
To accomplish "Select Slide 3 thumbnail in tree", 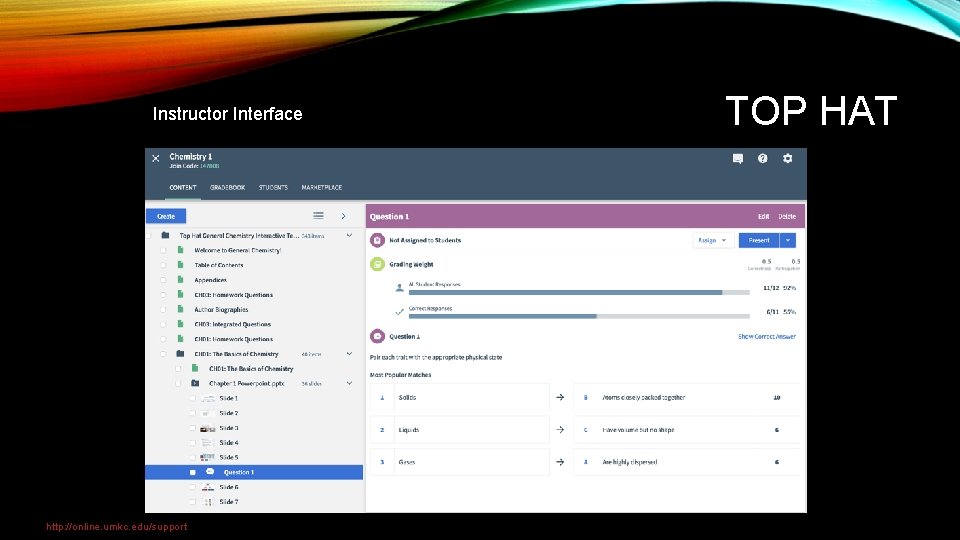I will (x=208, y=428).
